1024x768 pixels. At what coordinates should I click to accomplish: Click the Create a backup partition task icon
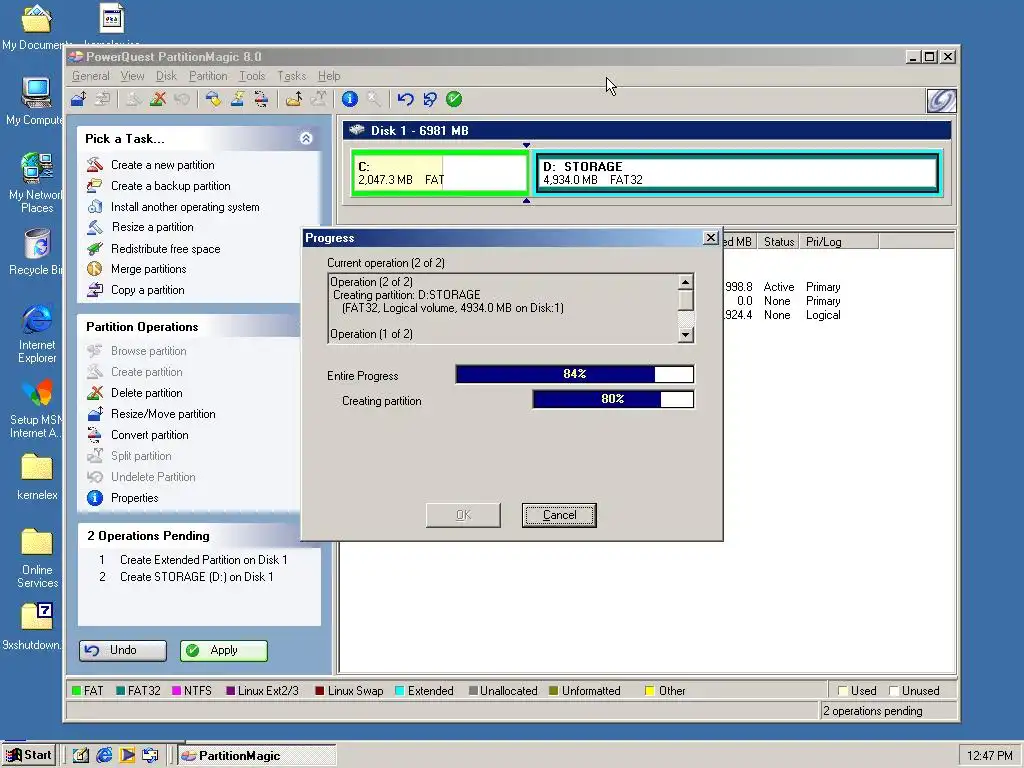(95, 185)
